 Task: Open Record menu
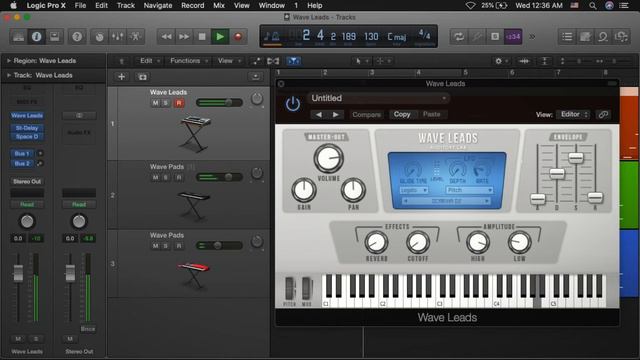click(193, 5)
